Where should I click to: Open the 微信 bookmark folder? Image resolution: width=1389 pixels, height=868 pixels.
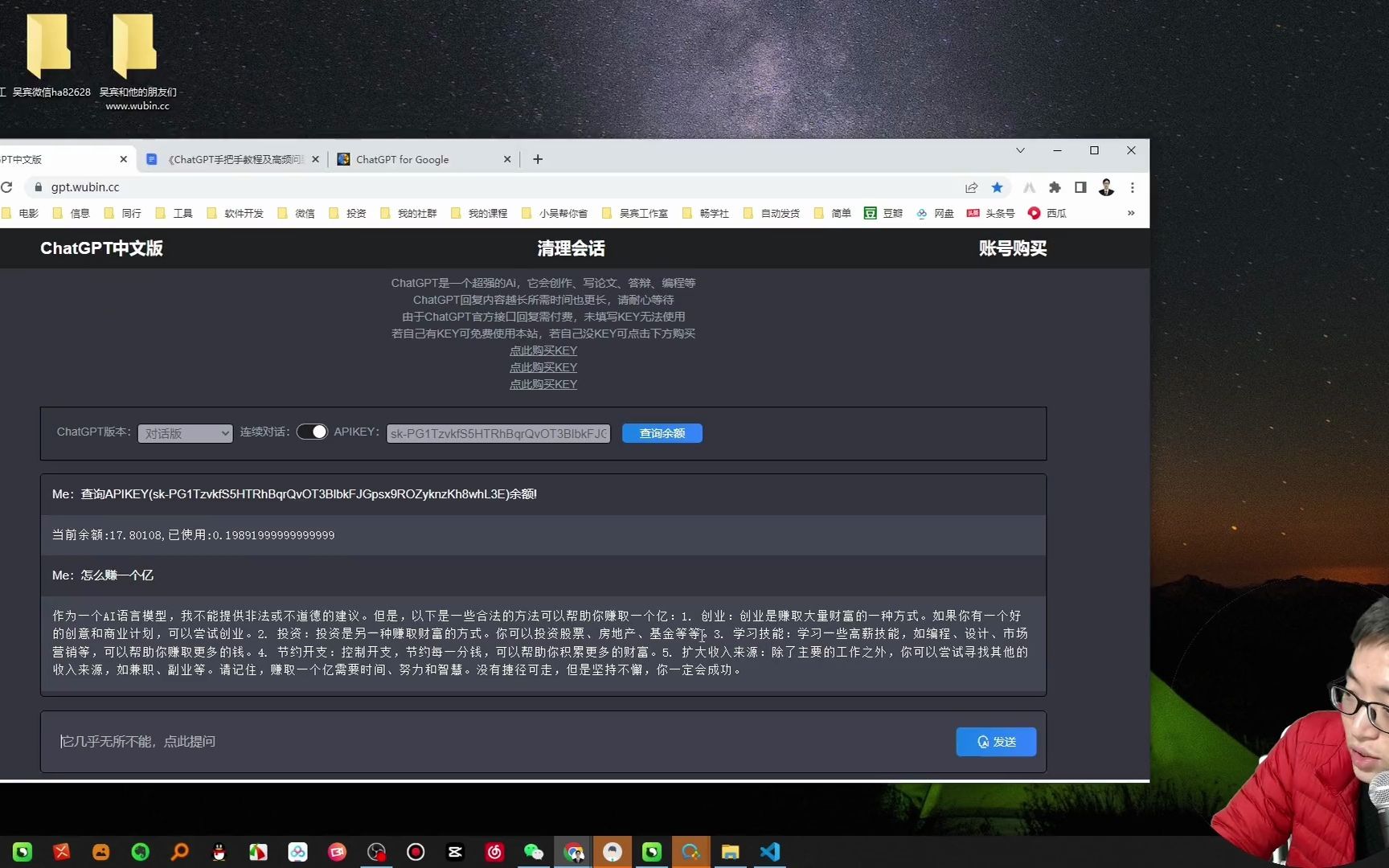pyautogui.click(x=296, y=213)
